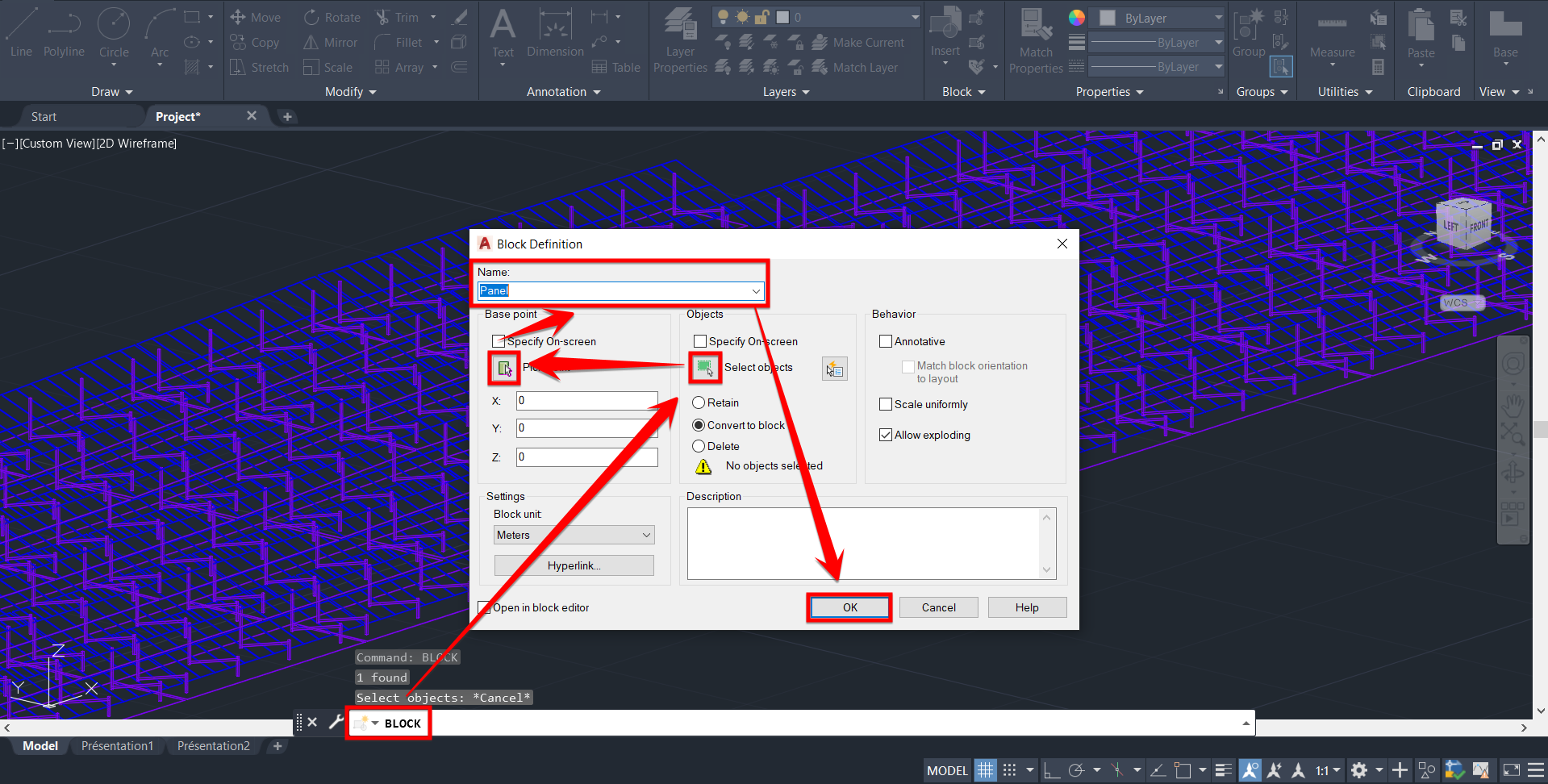Click inside the Description text box

coord(863,542)
